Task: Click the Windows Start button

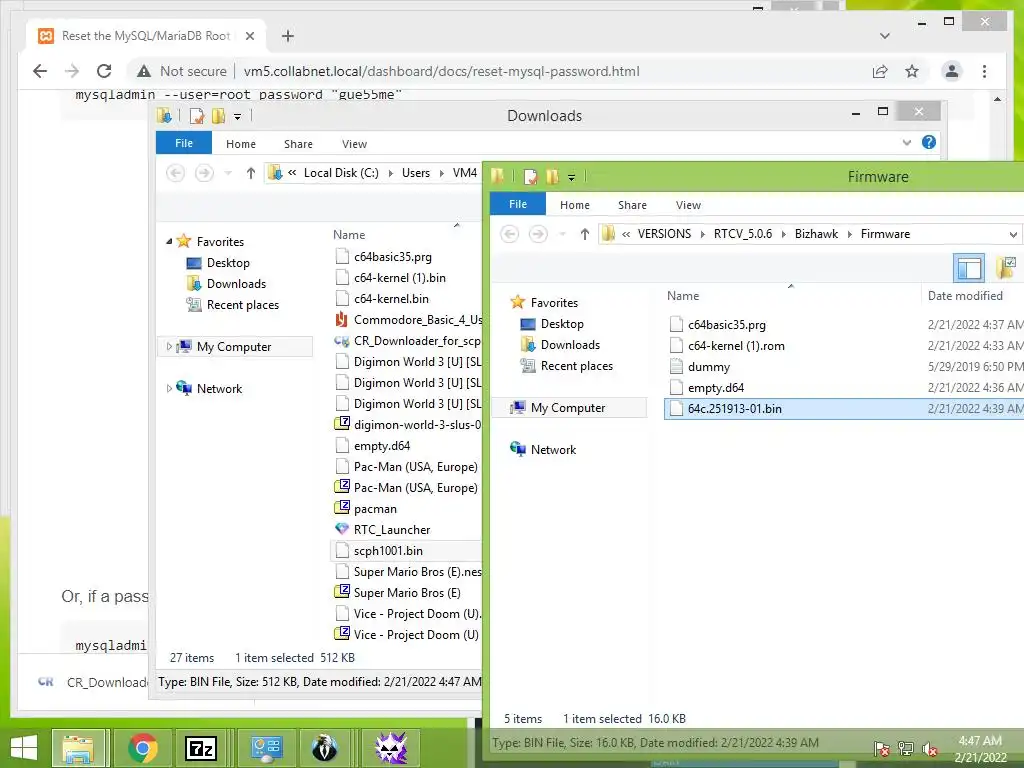Action: point(24,748)
